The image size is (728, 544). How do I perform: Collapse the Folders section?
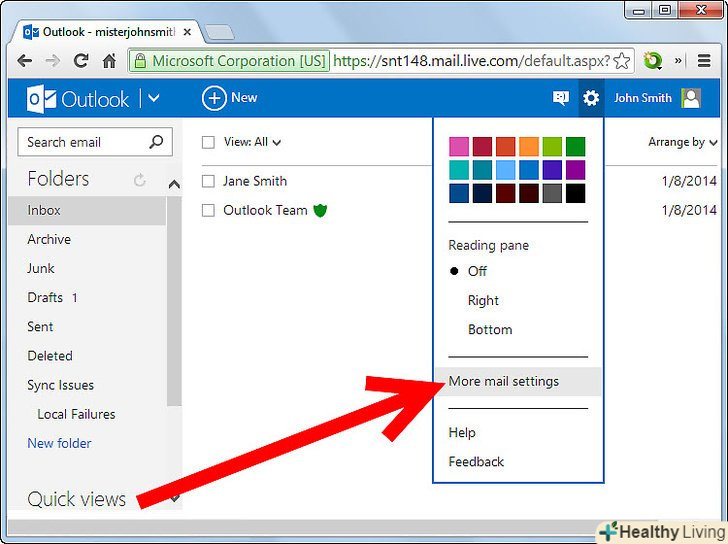click(x=174, y=185)
